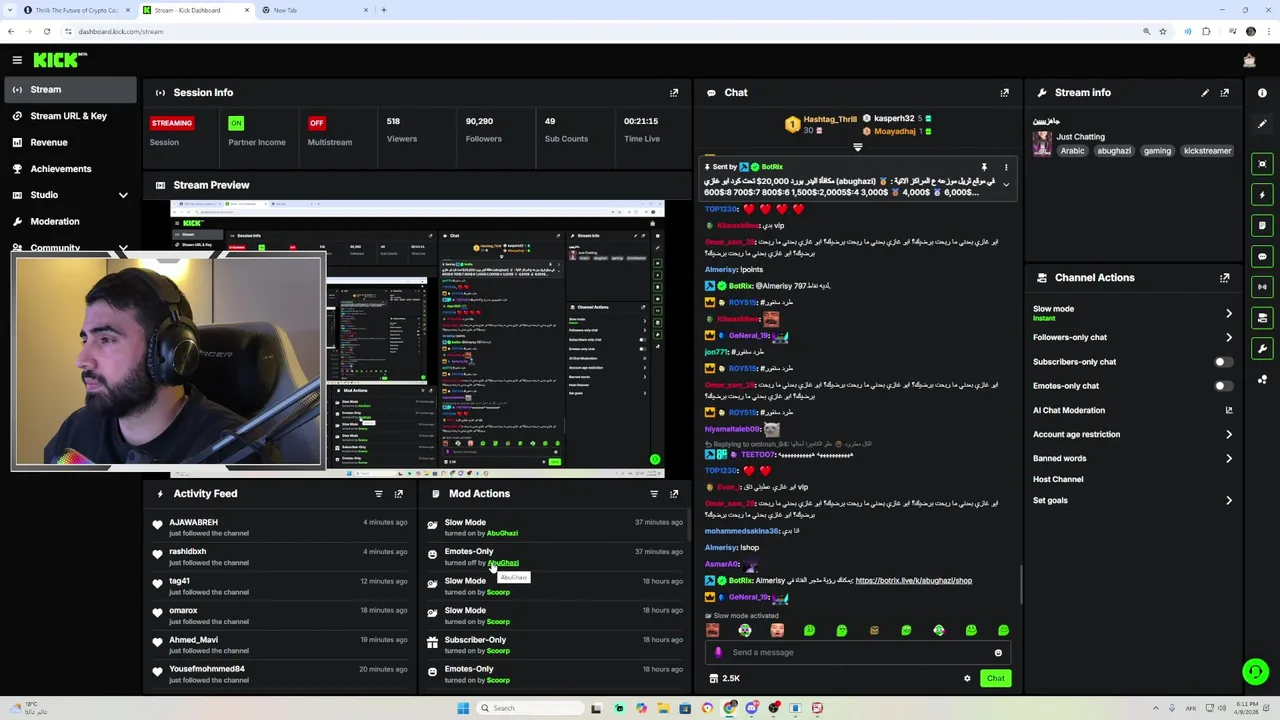Expand Followers-only chat options

1229,338
